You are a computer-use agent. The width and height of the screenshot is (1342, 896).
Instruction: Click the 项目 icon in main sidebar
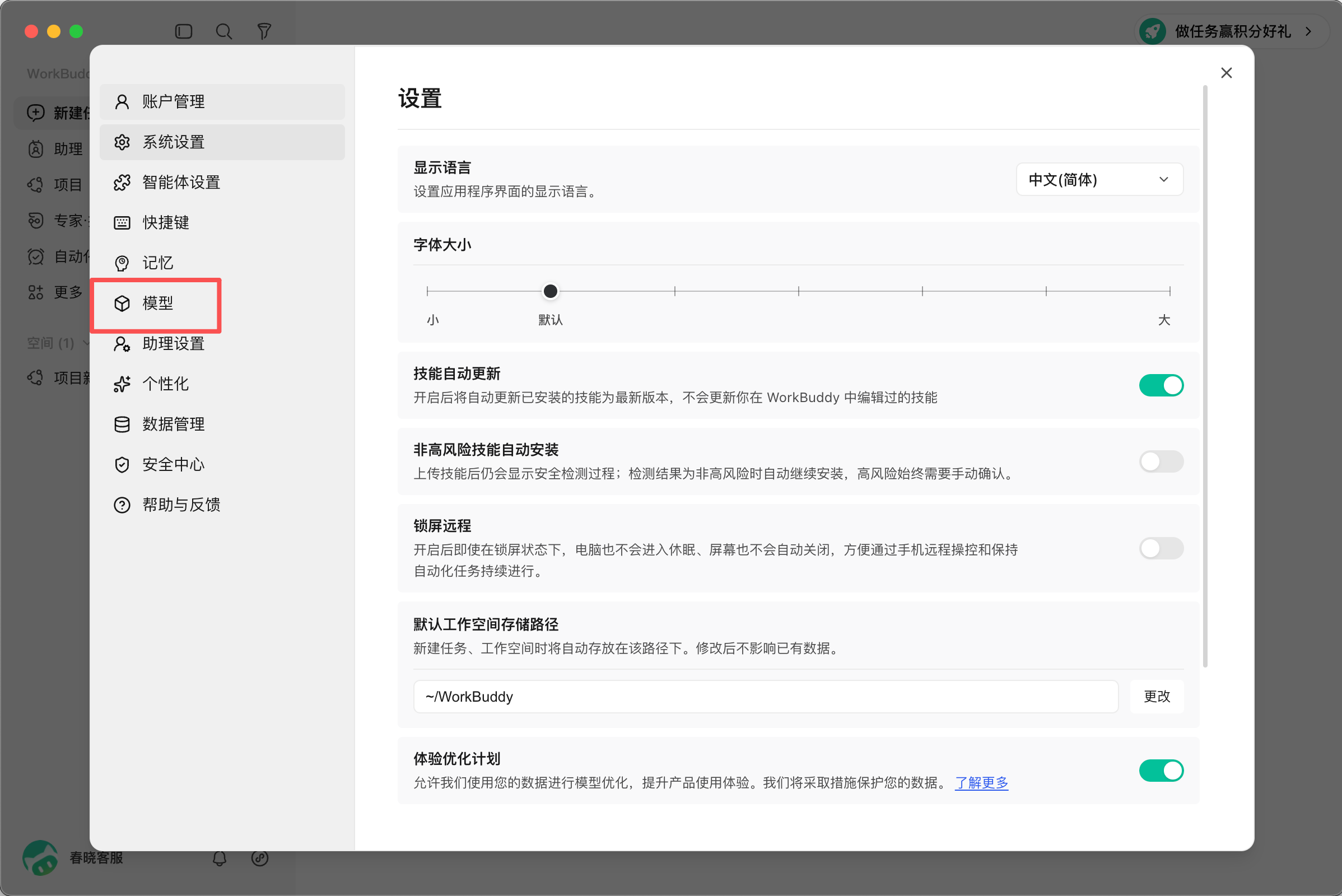tap(35, 185)
